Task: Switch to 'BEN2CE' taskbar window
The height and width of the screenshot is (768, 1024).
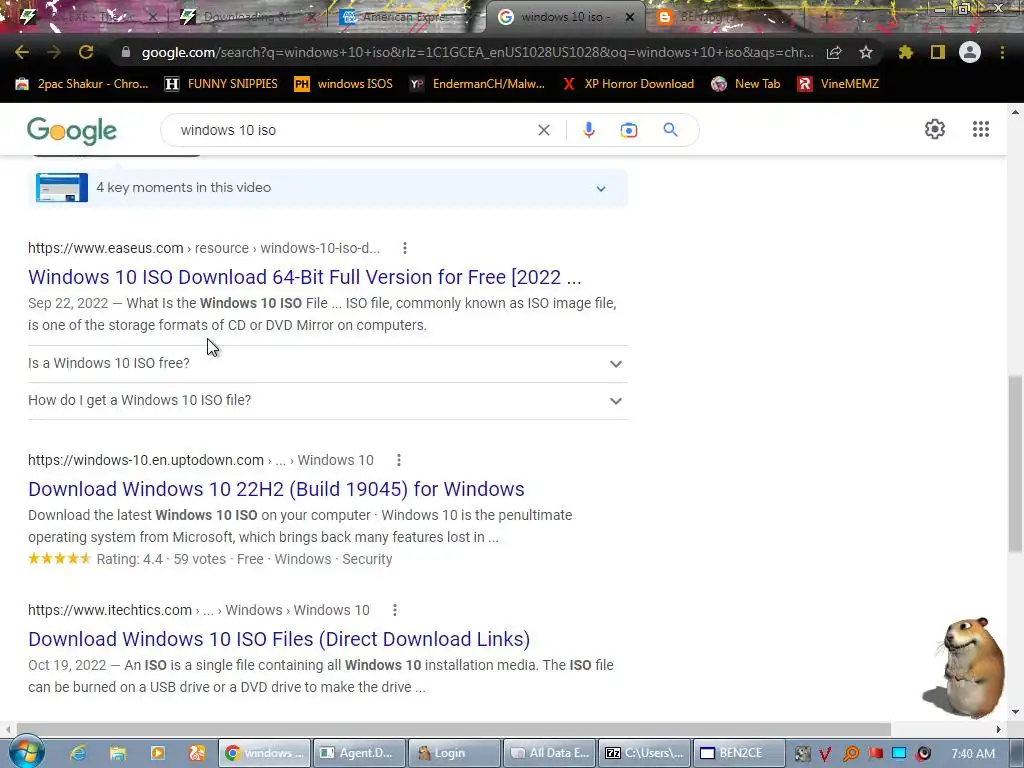Action: (739, 753)
